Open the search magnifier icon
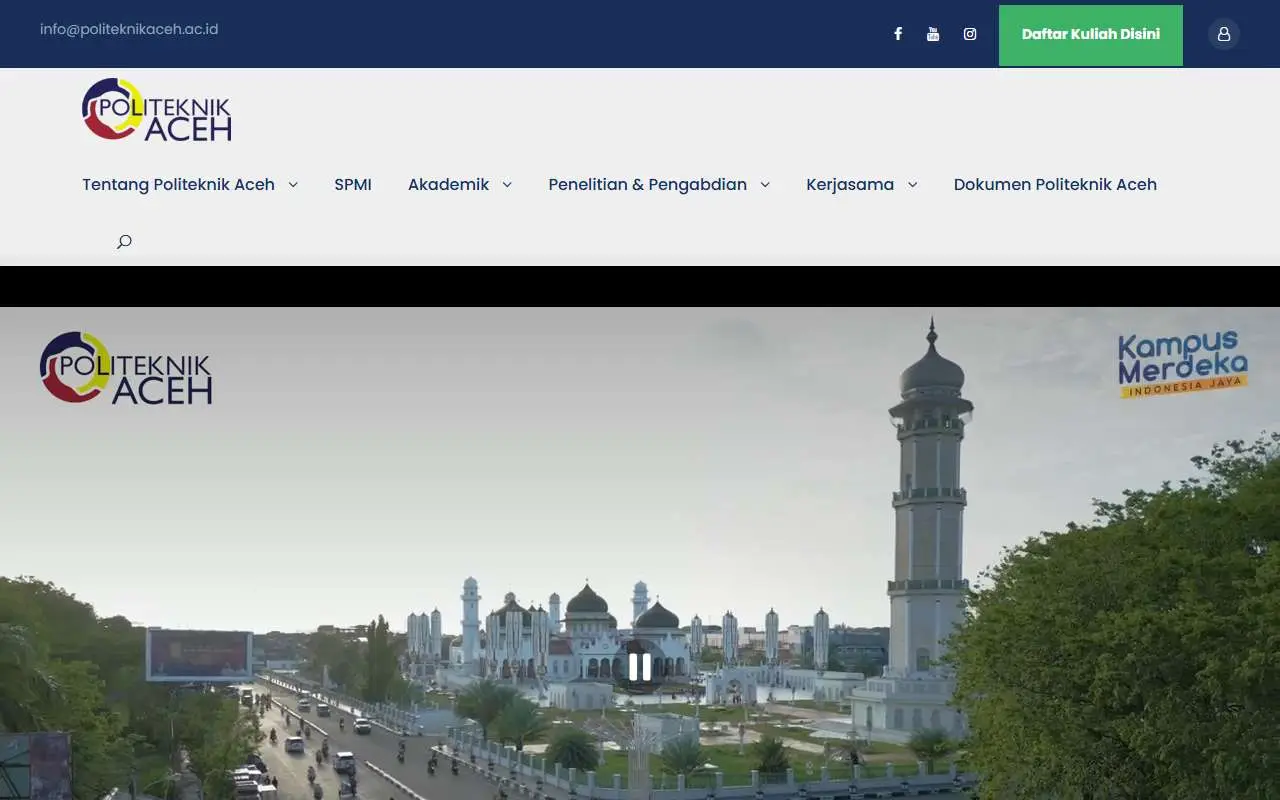This screenshot has height=800, width=1280. point(124,241)
